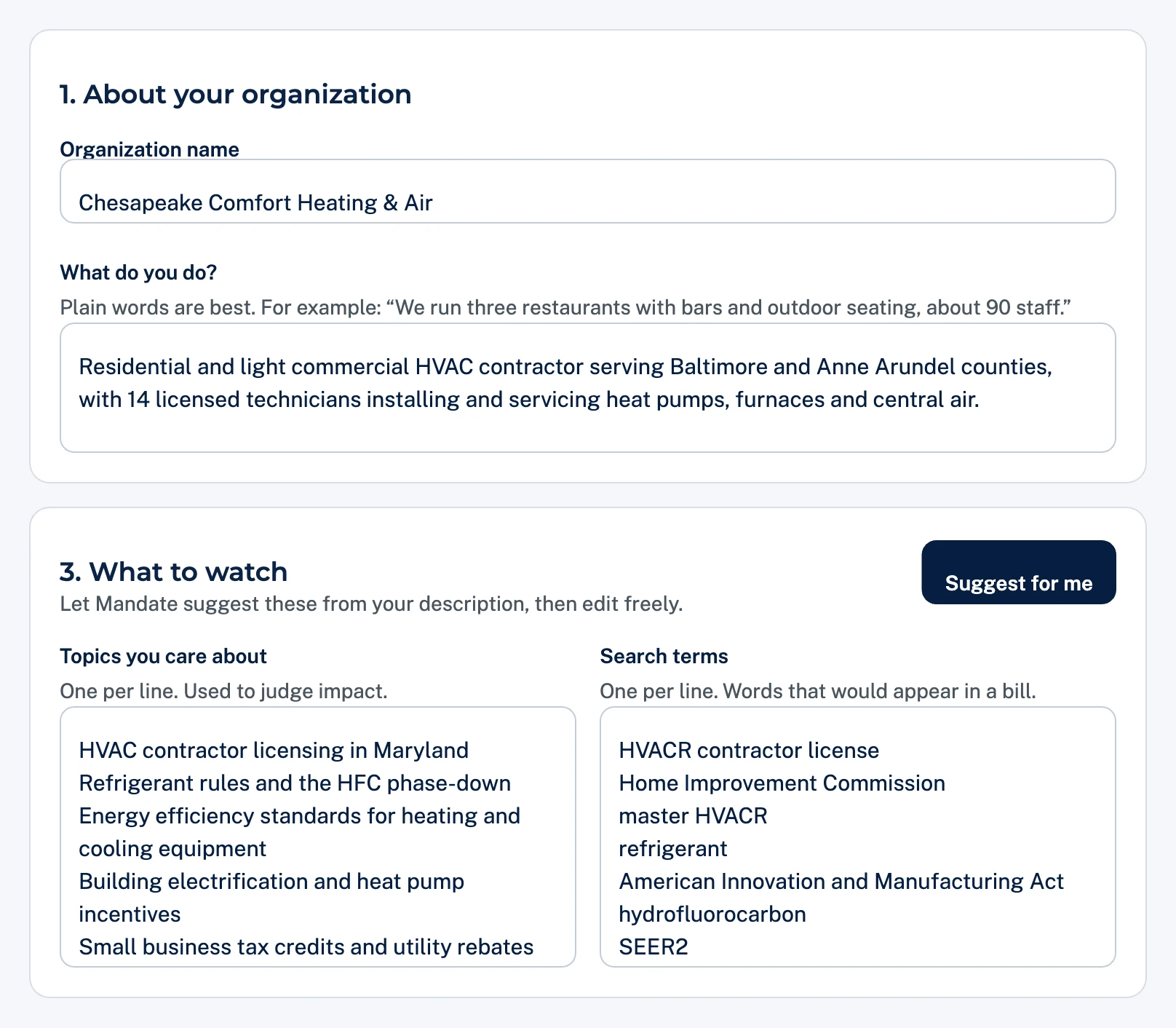The image size is (1176, 1028).
Task: Click the Suggest for me button
Action: pyautogui.click(x=1018, y=572)
